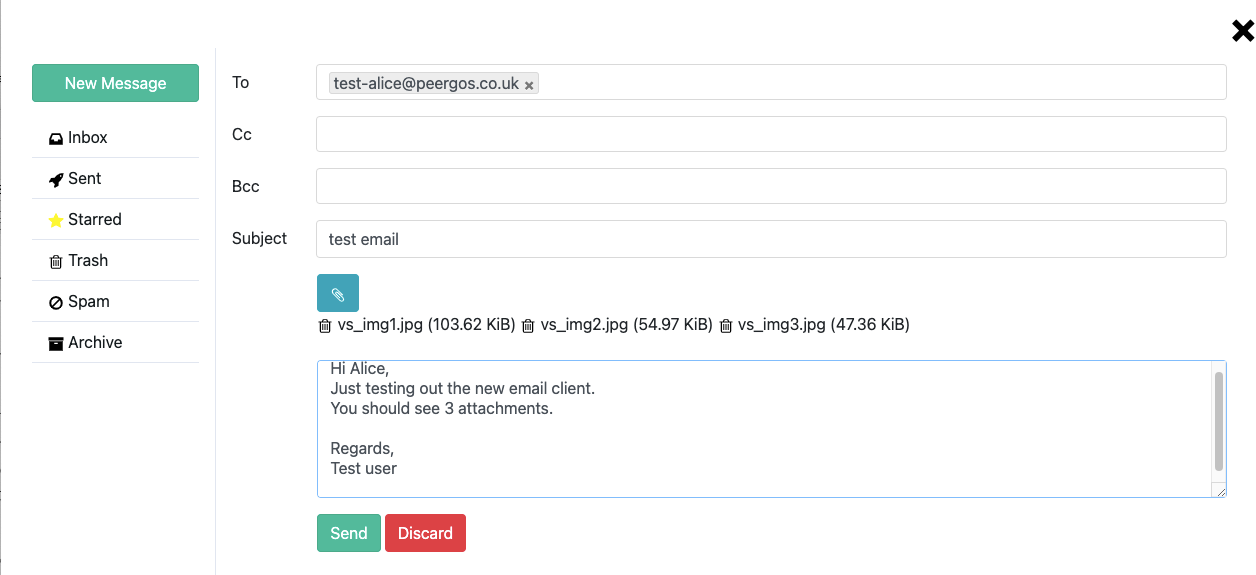Go to the Sent folder
The image size is (1256, 575).
coord(84,178)
